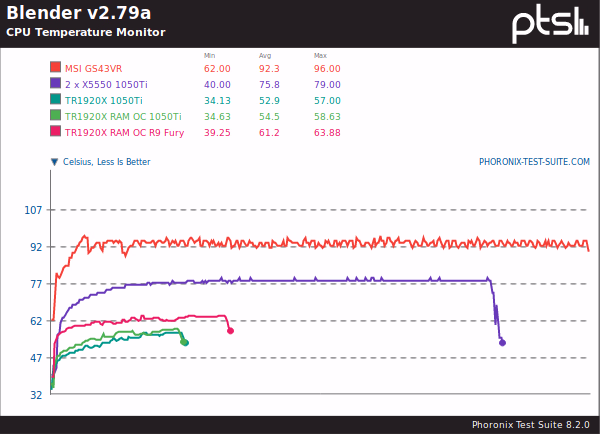Click the 96.00 max value for MSI GS43VR

[328, 69]
